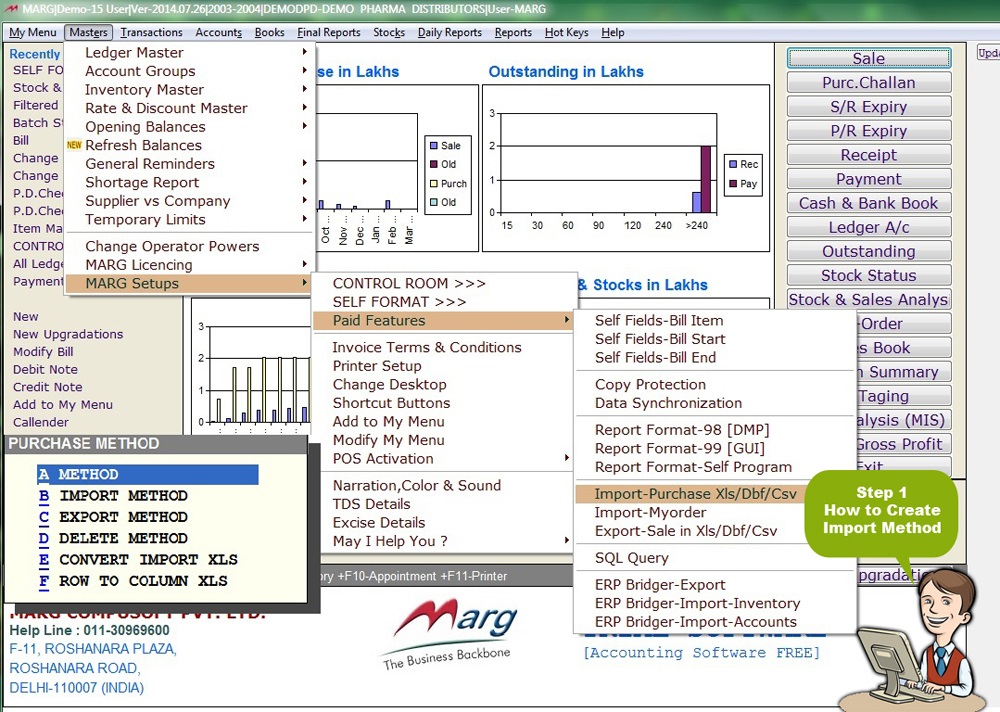
Task: Expand the Opening Balances submenu
Action: (189, 126)
